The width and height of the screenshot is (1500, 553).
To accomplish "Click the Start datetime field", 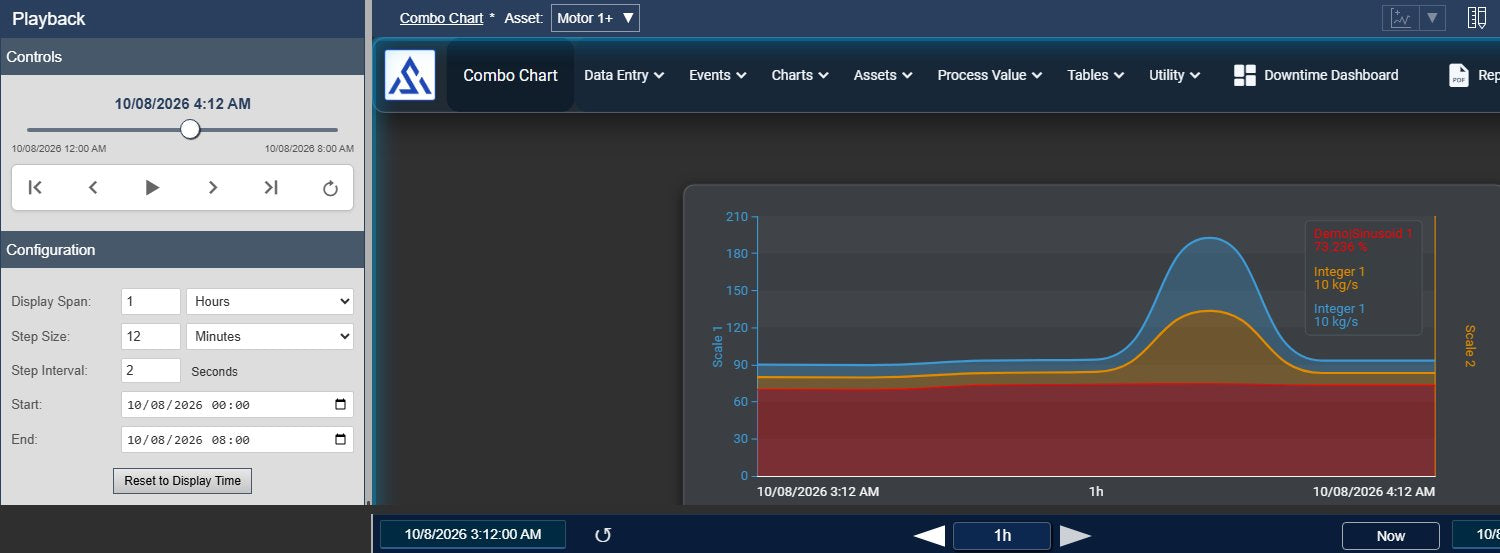I will click(x=237, y=405).
